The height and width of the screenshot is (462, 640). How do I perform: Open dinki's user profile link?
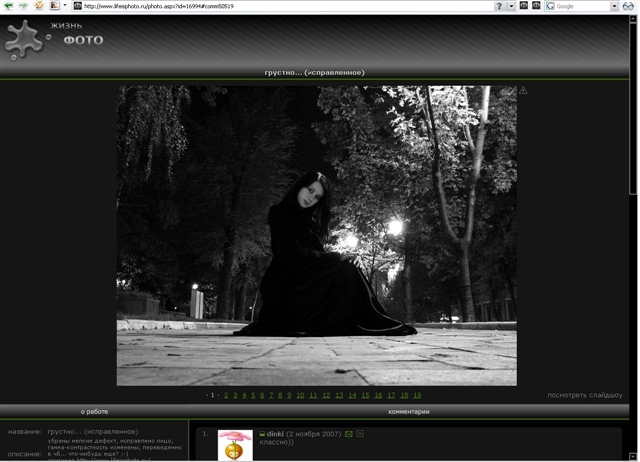275,434
